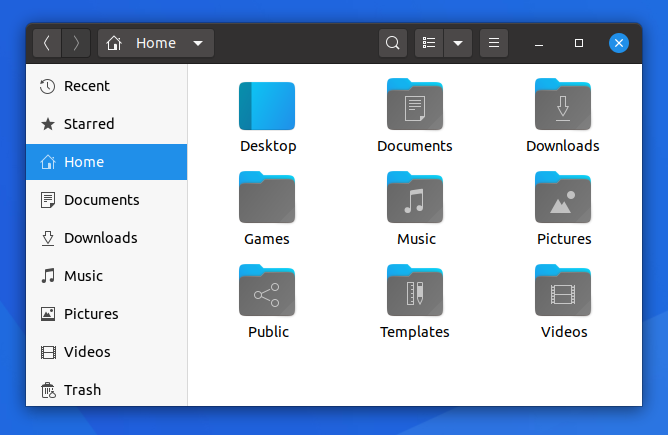Open Trash from the sidebar
Screen dimensions: 668x435
(x=82, y=390)
